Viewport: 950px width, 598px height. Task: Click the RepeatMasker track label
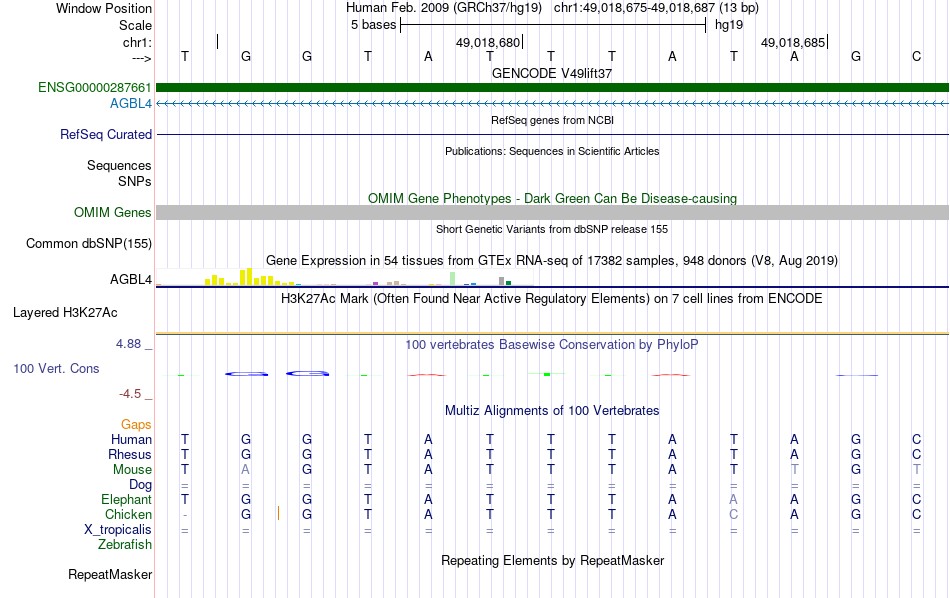(110, 574)
